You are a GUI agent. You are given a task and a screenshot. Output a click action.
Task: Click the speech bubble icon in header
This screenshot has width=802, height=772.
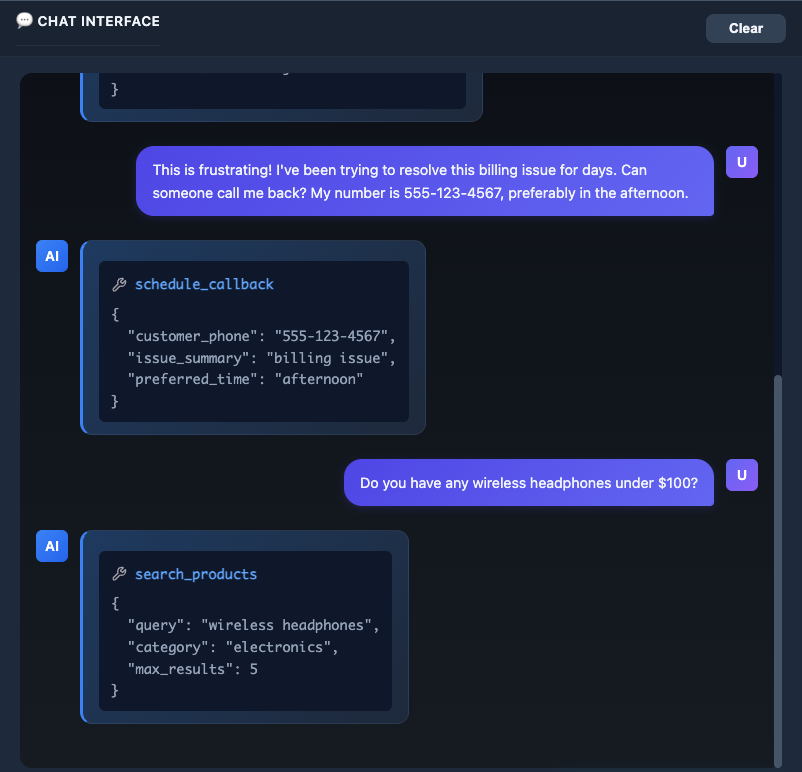coord(25,21)
